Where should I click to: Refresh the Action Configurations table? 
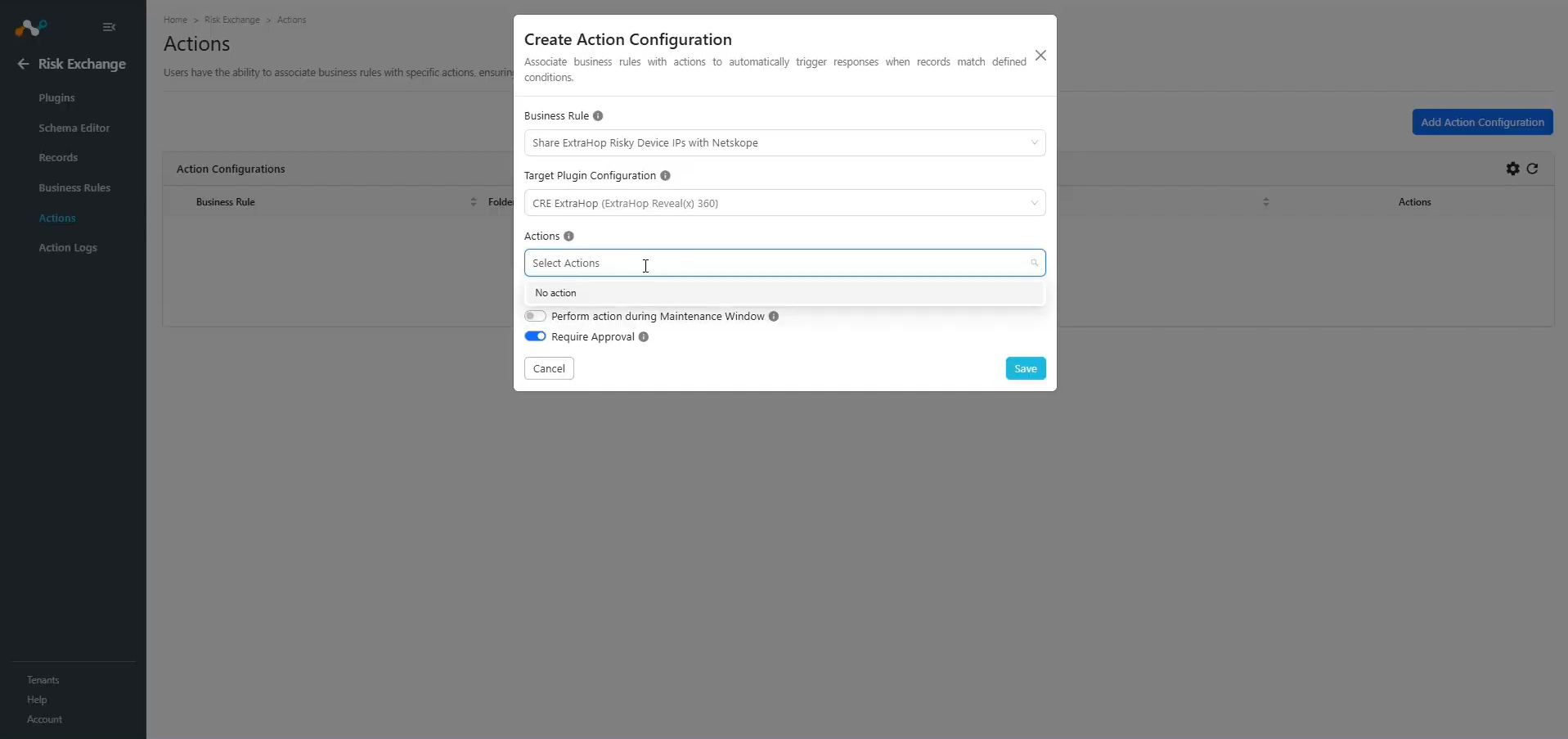click(x=1532, y=169)
